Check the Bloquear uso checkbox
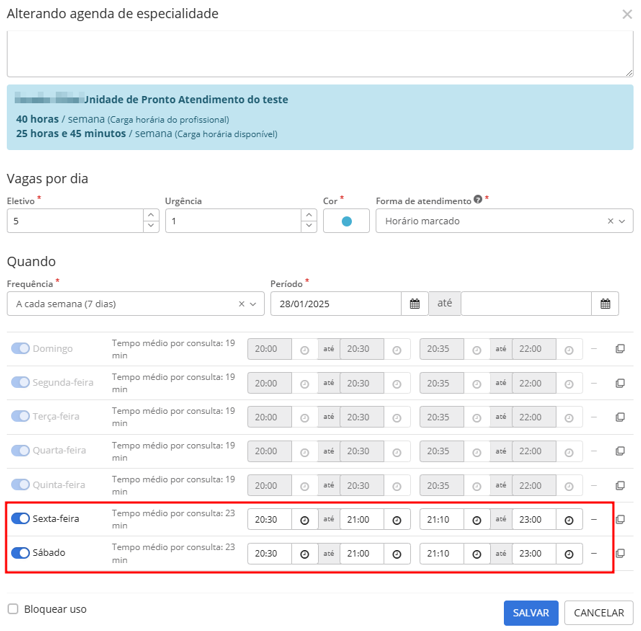Viewport: 641px width, 631px height. click(x=13, y=609)
